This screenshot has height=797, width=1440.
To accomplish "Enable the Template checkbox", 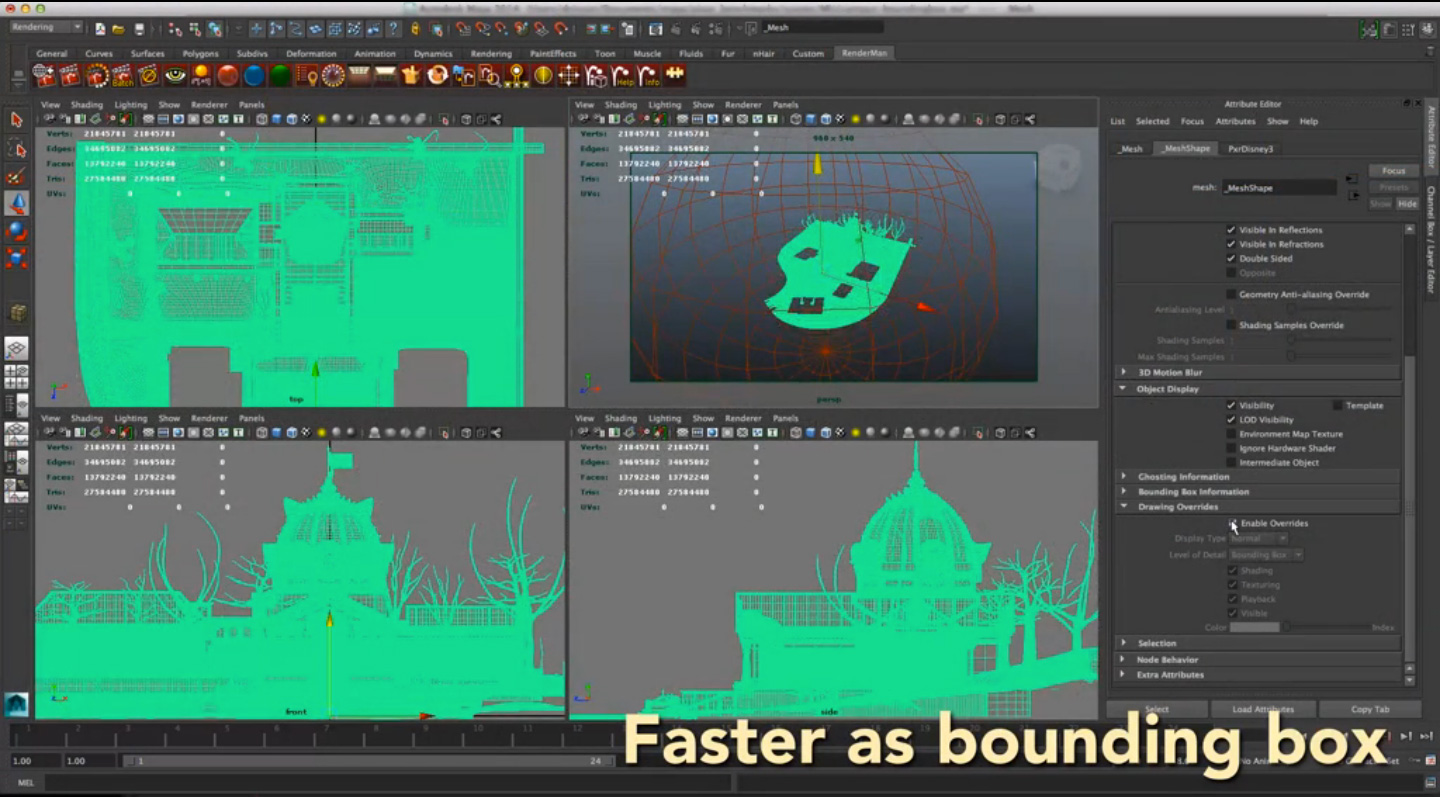I will 1337,405.
